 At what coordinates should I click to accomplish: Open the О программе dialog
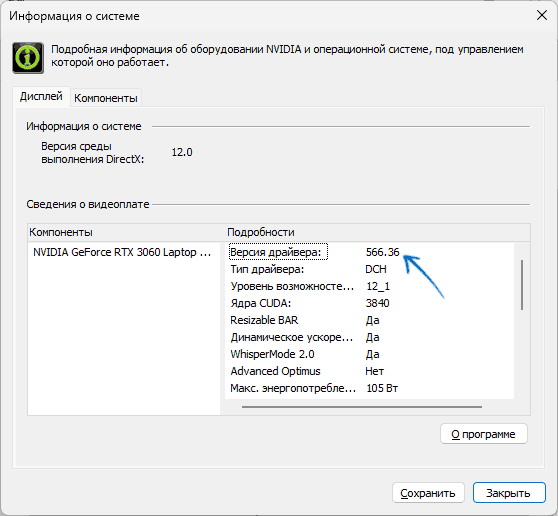484,434
